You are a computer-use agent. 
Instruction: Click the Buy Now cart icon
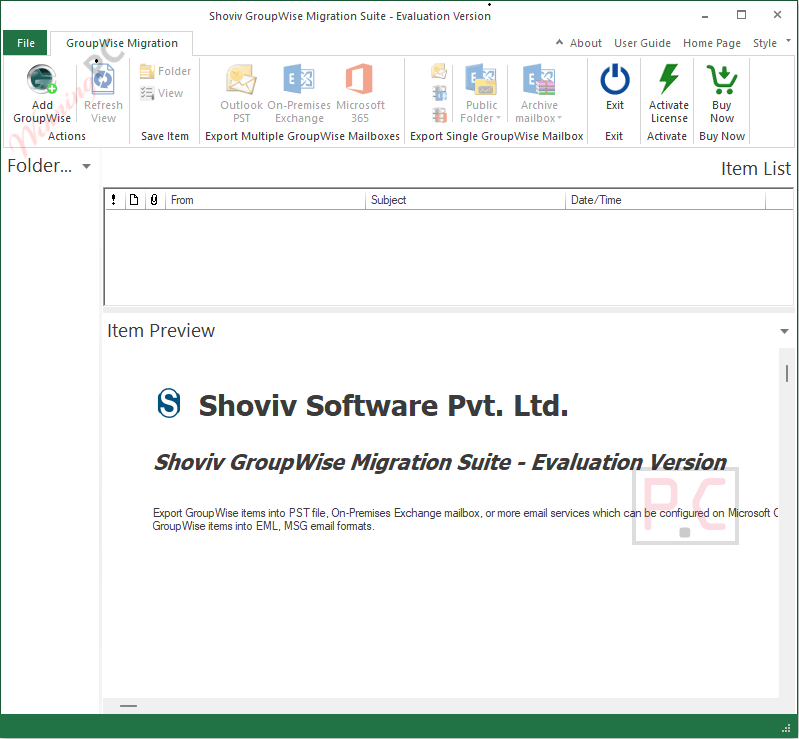(722, 80)
